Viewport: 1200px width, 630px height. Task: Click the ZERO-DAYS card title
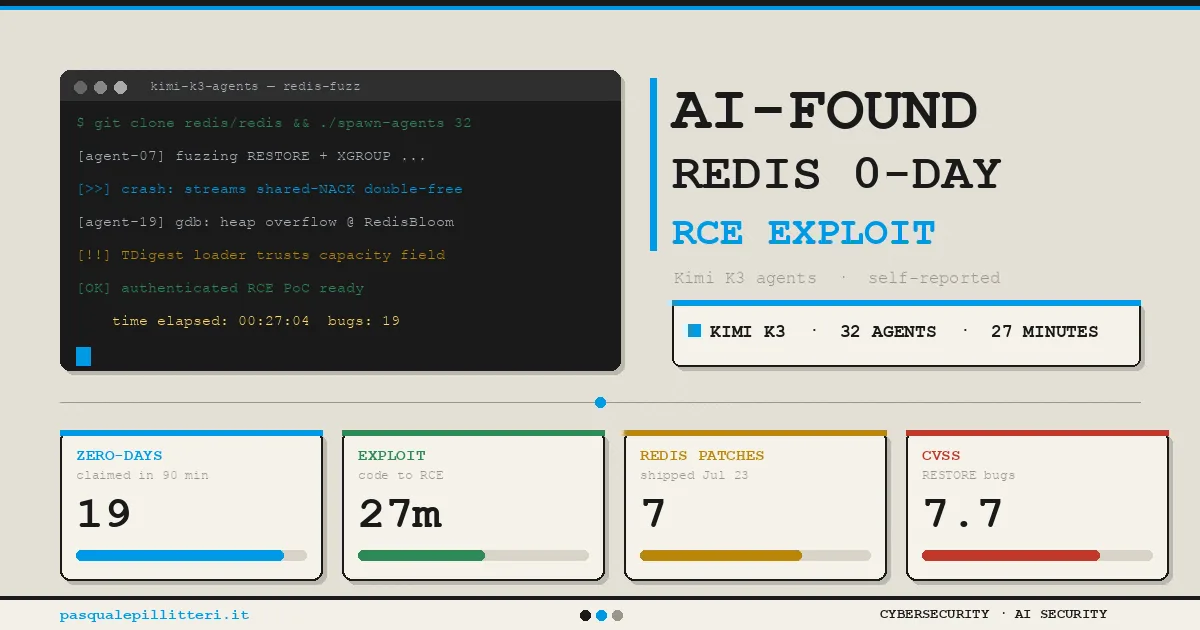coord(119,456)
